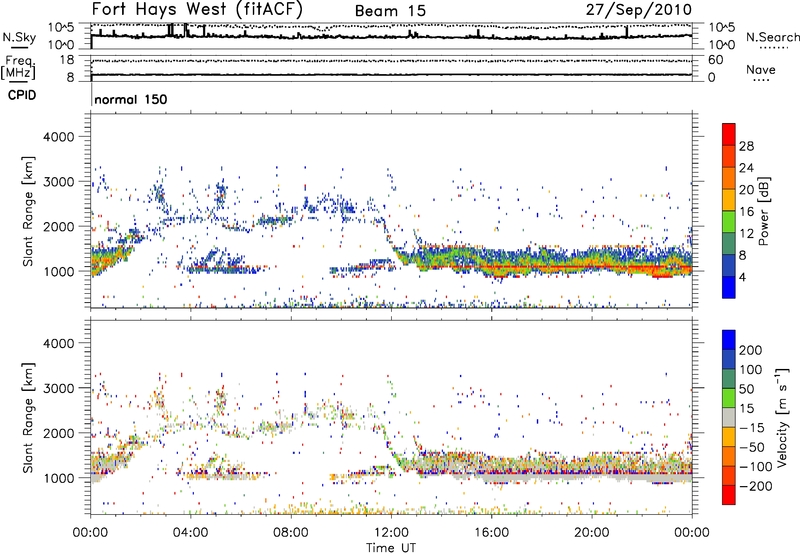Click the normal 150 CPID text

(131, 99)
